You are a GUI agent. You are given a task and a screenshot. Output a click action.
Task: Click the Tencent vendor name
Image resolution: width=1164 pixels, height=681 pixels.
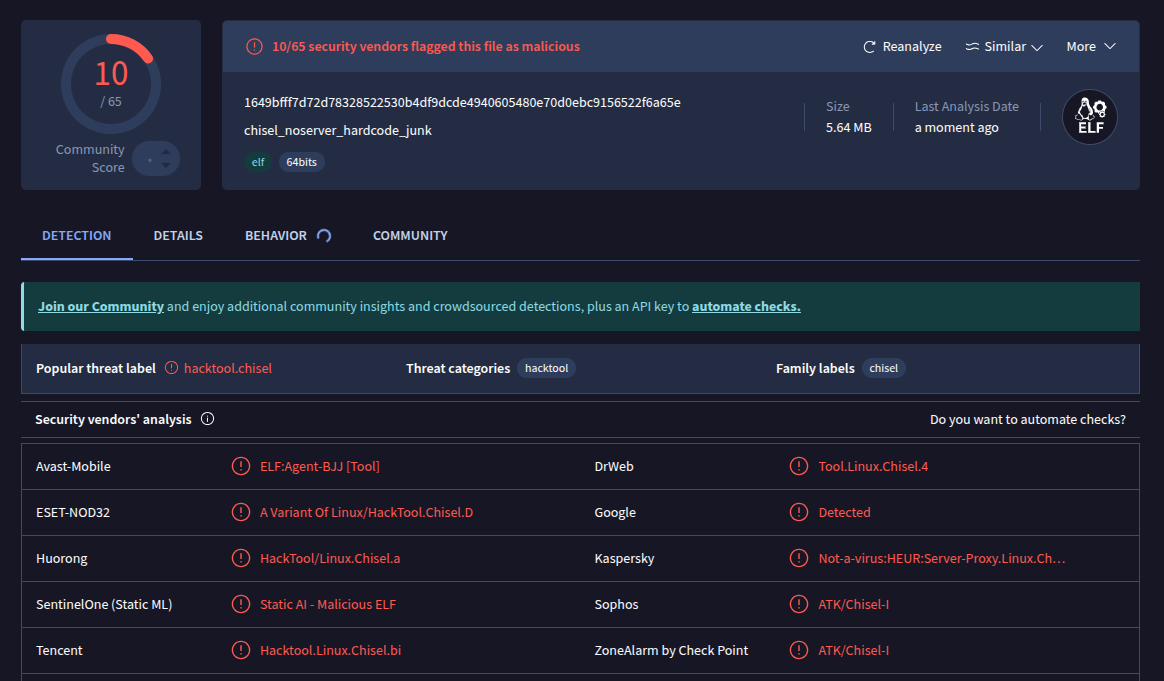pyautogui.click(x=59, y=651)
